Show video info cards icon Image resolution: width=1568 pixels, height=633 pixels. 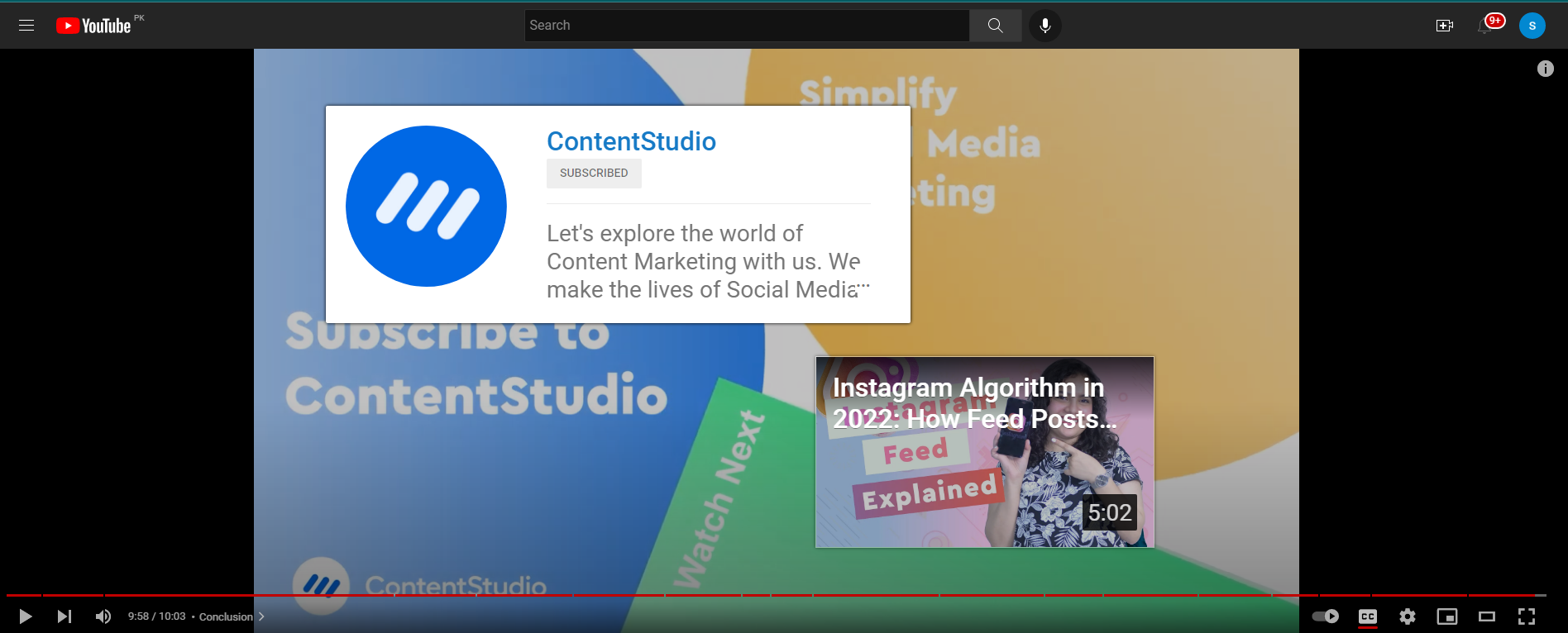[x=1546, y=69]
